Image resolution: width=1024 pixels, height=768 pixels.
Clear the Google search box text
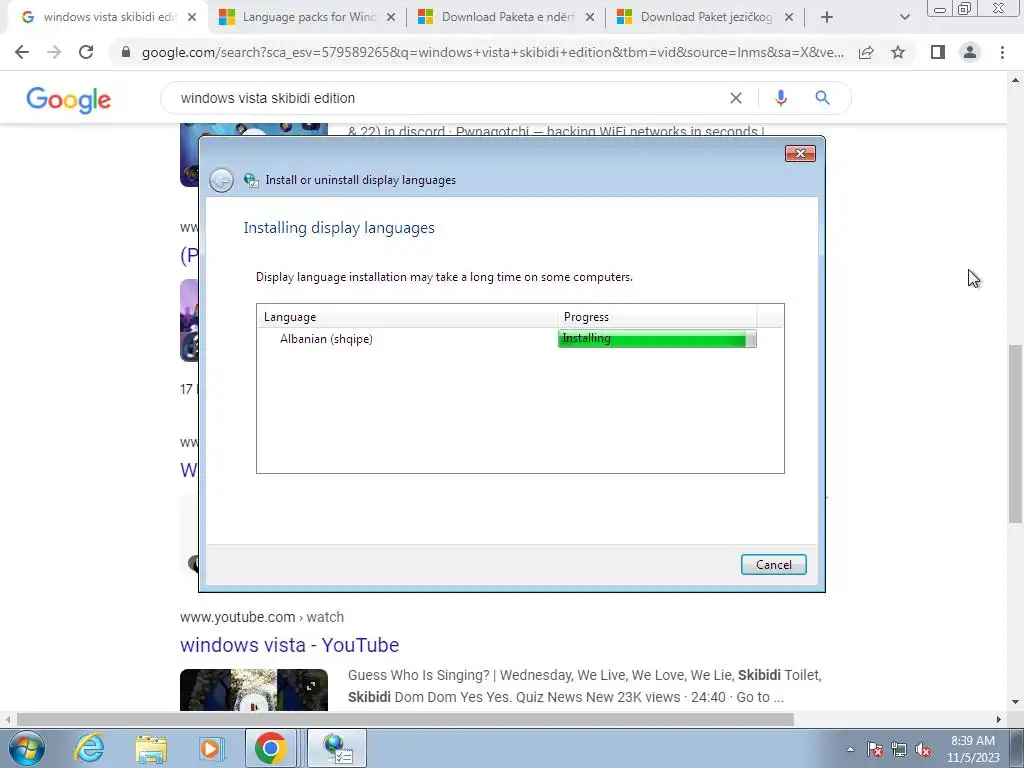(x=736, y=98)
